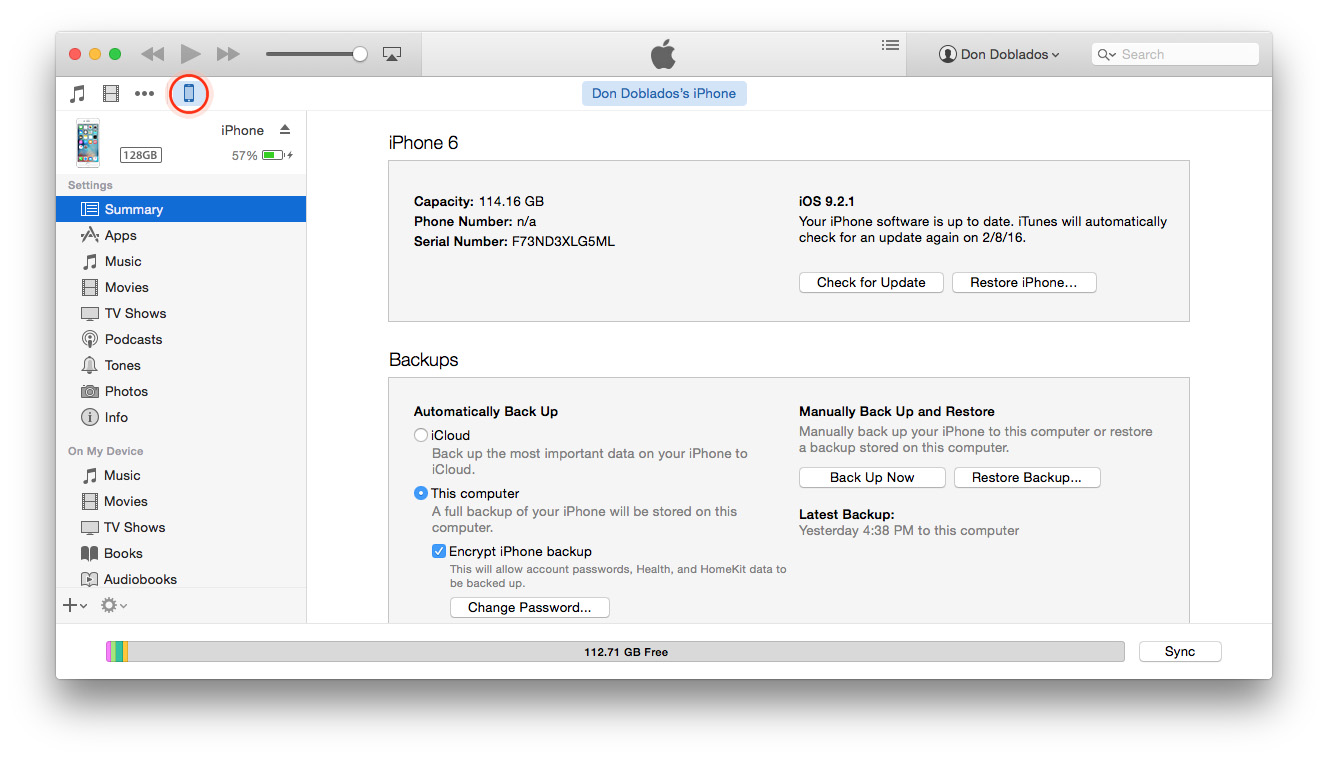Eject the iPhone using eject icon
Image resolution: width=1328 pixels, height=759 pixels.
(285, 130)
